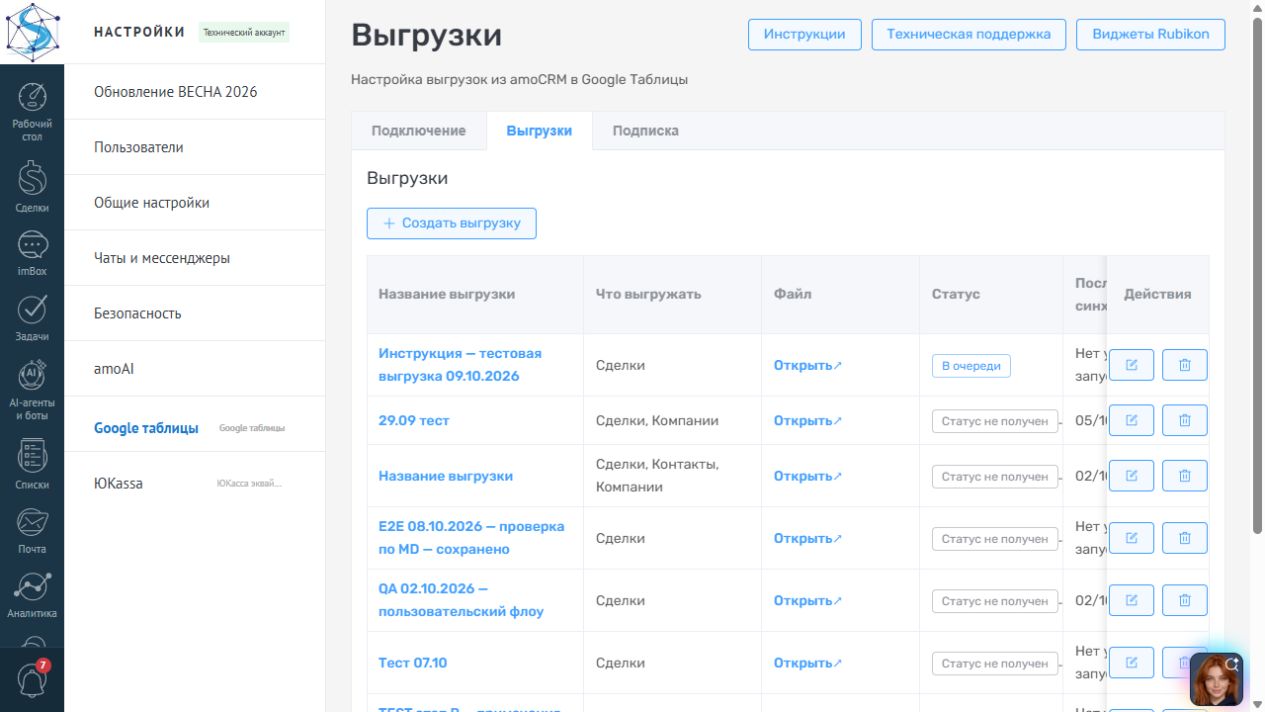Open Задачи sidebar icon
This screenshot has height=712, width=1265.
(32, 317)
